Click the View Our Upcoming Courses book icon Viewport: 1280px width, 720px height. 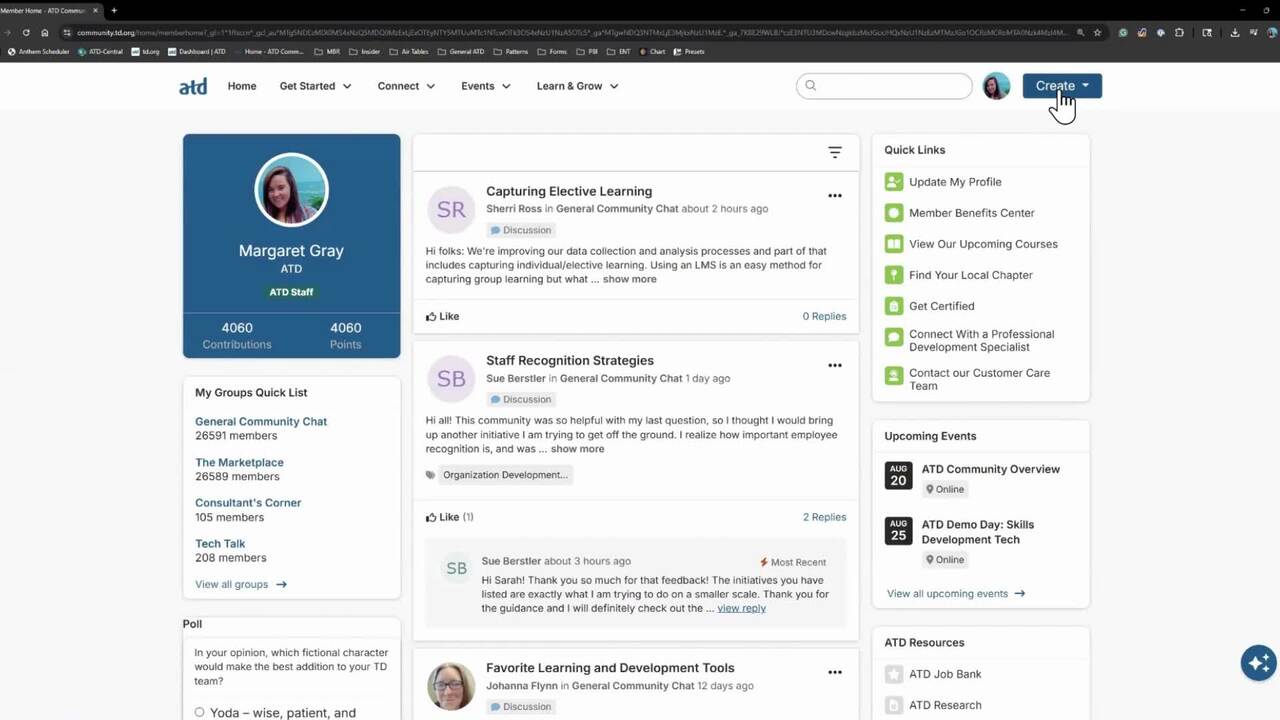click(x=894, y=244)
